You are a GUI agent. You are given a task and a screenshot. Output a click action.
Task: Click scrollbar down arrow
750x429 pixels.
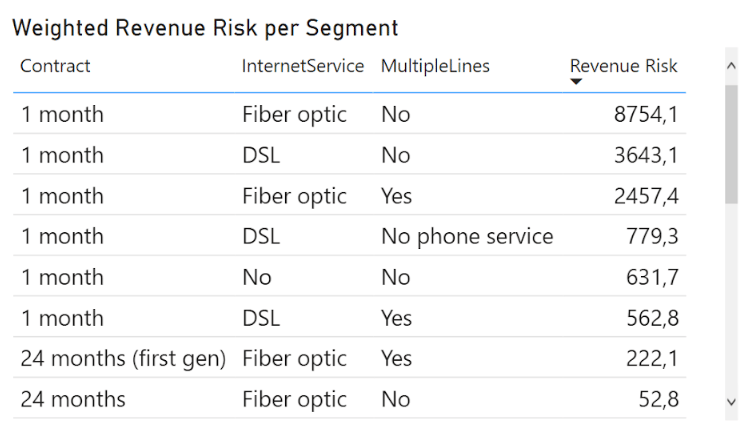click(x=731, y=401)
